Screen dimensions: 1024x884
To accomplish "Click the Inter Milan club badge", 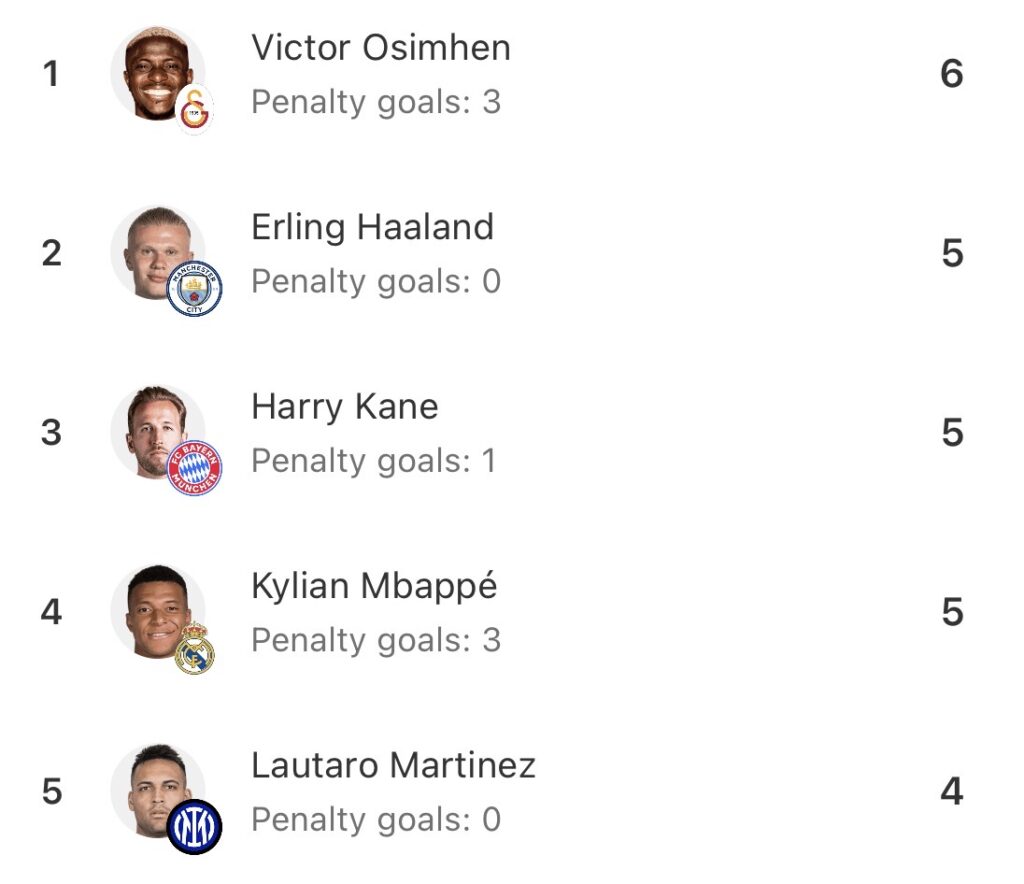I will coord(194,827).
